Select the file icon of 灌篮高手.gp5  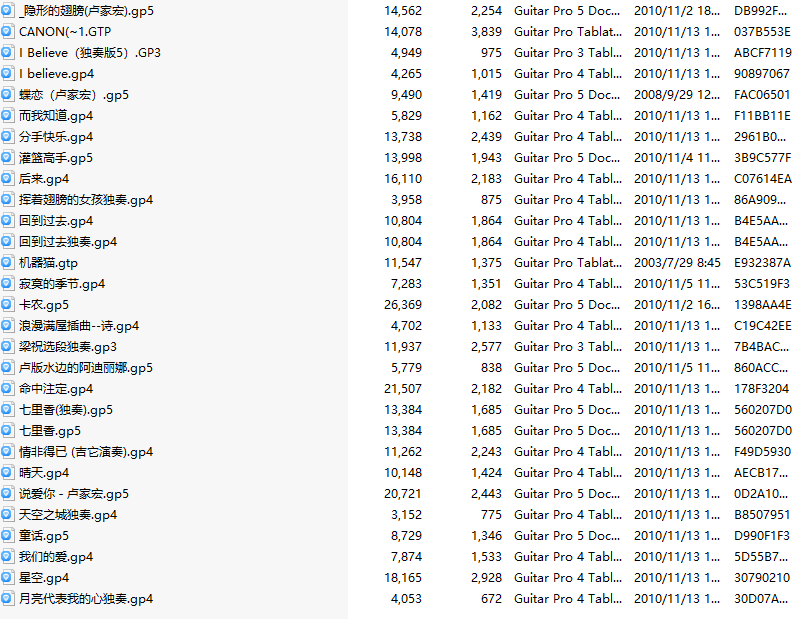tap(7, 158)
